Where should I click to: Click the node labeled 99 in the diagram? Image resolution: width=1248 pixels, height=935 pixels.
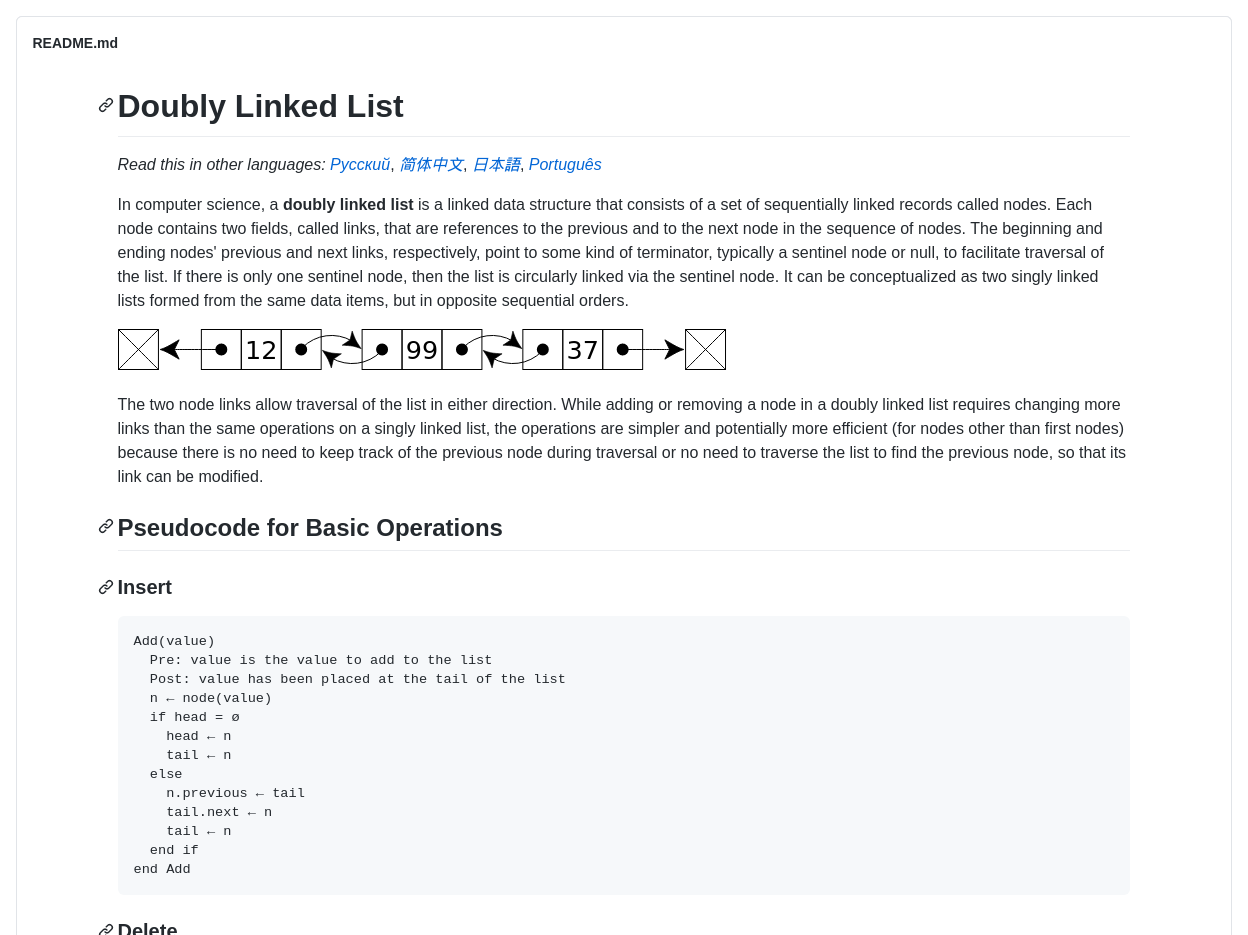point(422,350)
